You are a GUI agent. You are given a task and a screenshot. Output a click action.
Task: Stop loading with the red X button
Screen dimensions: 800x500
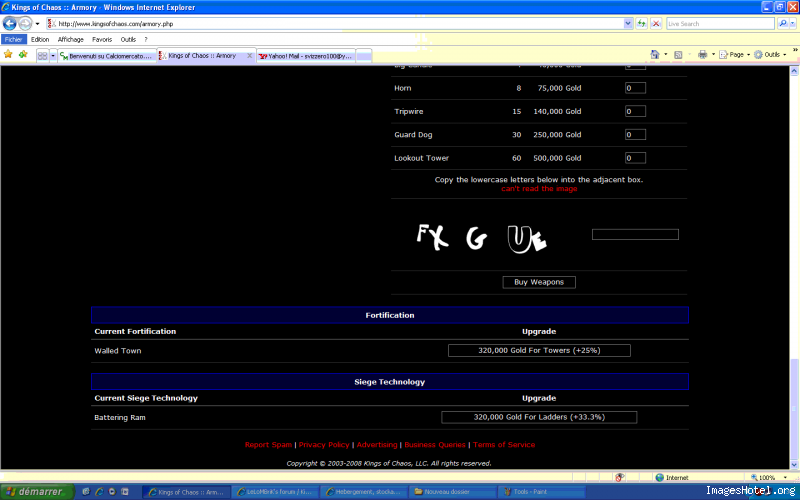click(x=656, y=23)
